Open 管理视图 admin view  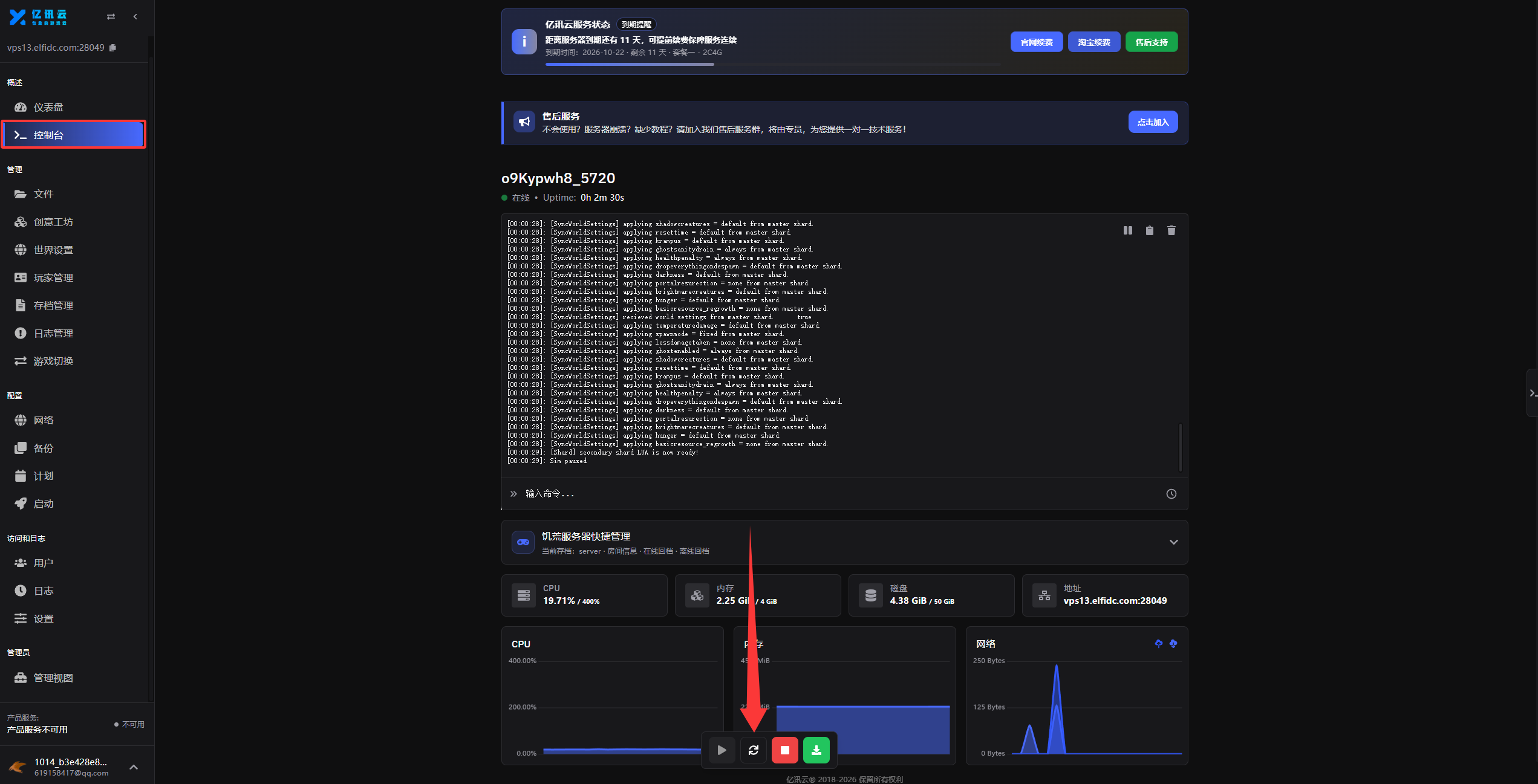pos(74,678)
